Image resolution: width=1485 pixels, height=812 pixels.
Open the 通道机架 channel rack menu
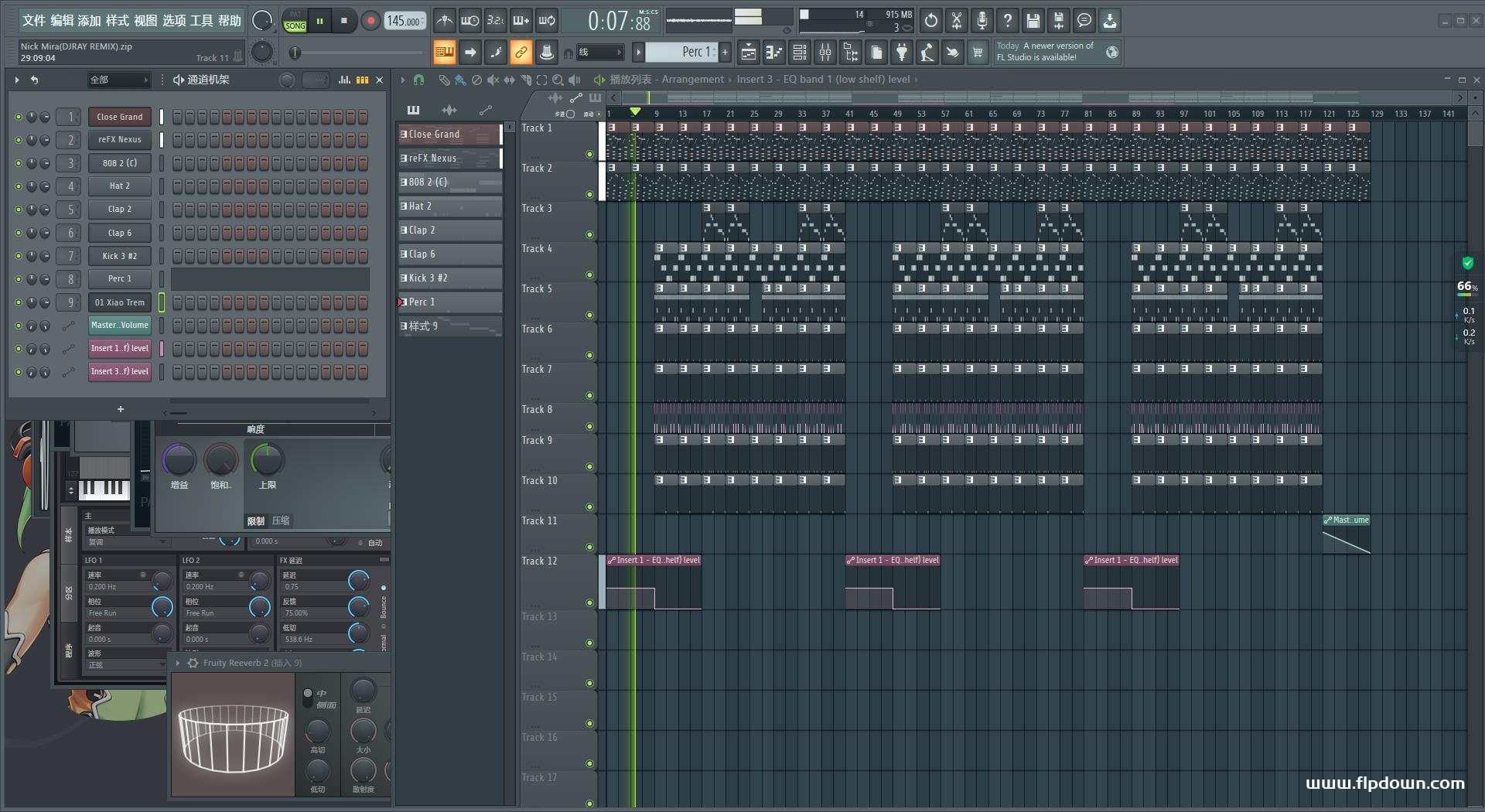click(x=201, y=80)
